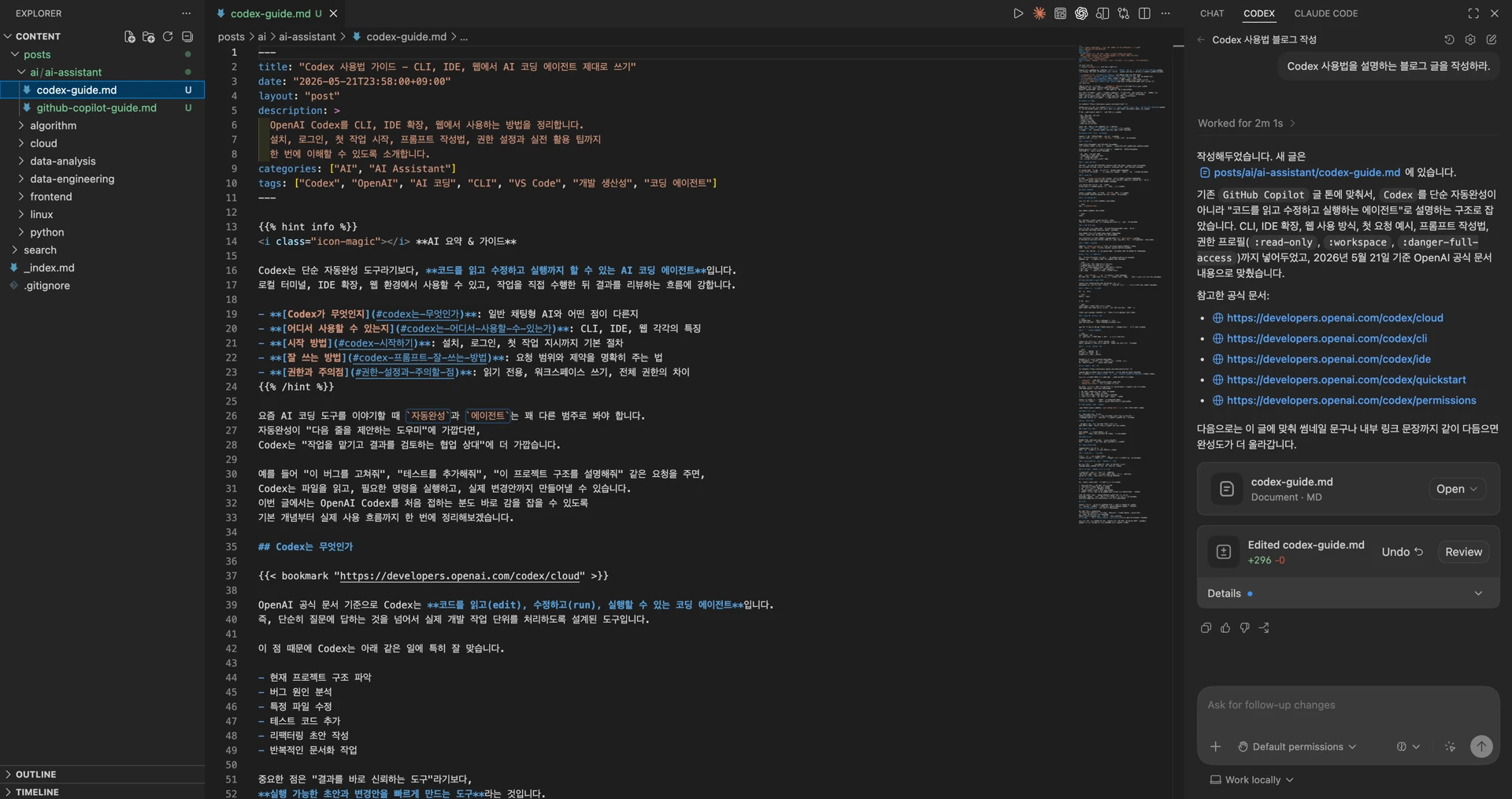Viewport: 1512px width, 799px height.
Task: Open editor More Actions ellipsis menu
Action: tap(1165, 13)
